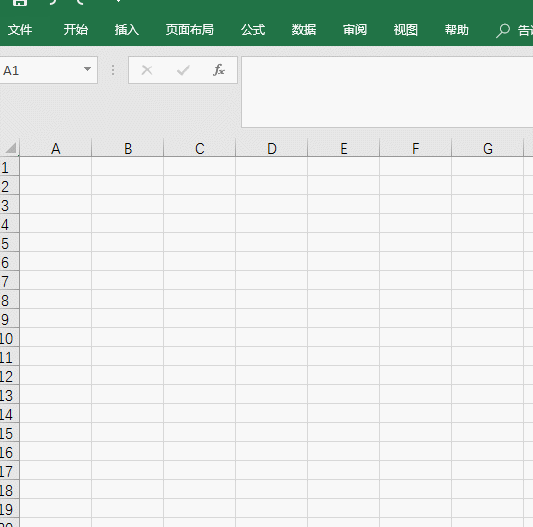533x527 pixels.
Task: Click the three-dot handle beside the Name Box
Action: (x=113, y=70)
